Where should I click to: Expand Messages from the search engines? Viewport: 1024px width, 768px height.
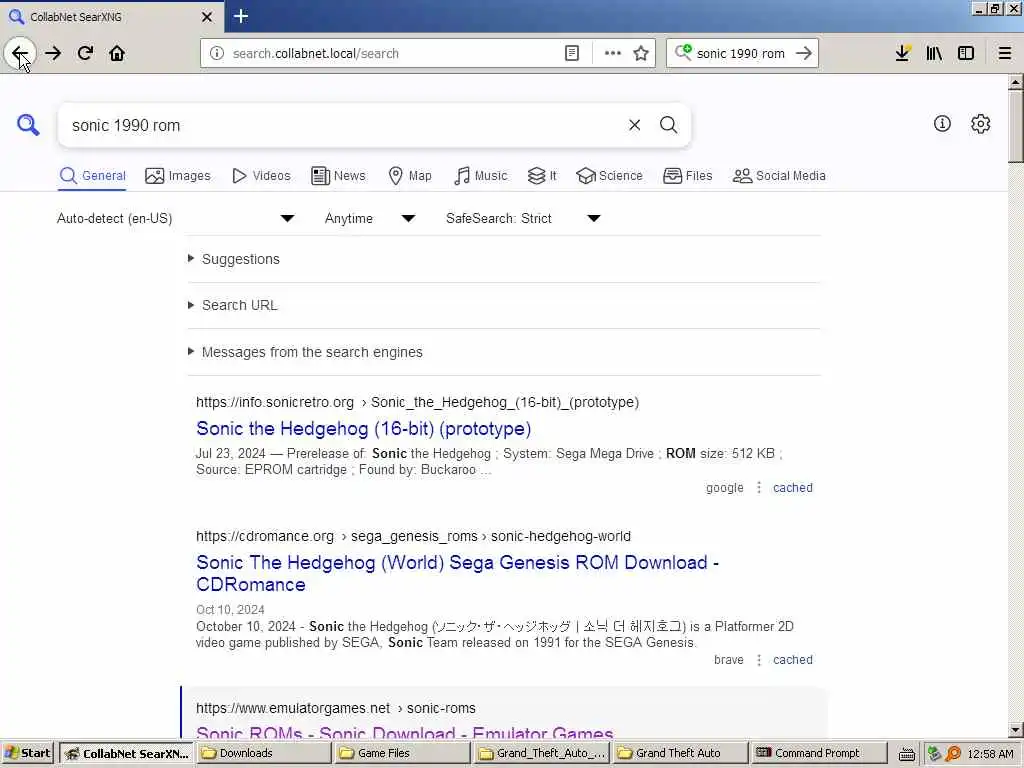pyautogui.click(x=312, y=352)
